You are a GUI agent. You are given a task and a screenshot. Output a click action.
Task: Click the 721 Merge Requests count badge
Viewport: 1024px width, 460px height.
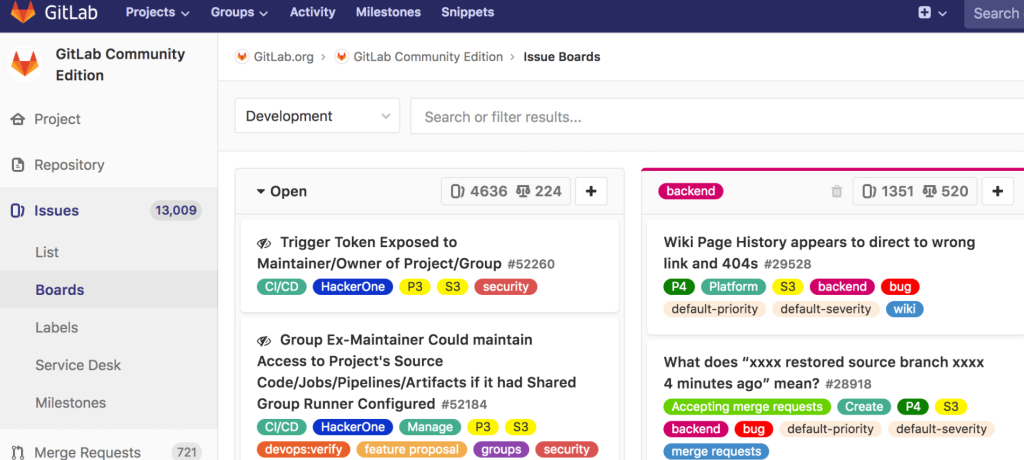pyautogui.click(x=187, y=452)
